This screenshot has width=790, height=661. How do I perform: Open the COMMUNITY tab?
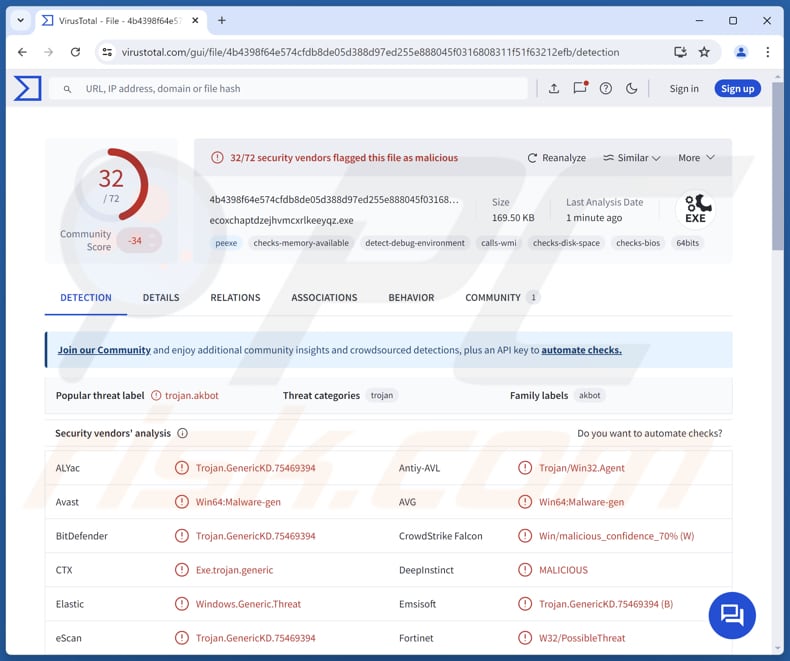click(502, 298)
